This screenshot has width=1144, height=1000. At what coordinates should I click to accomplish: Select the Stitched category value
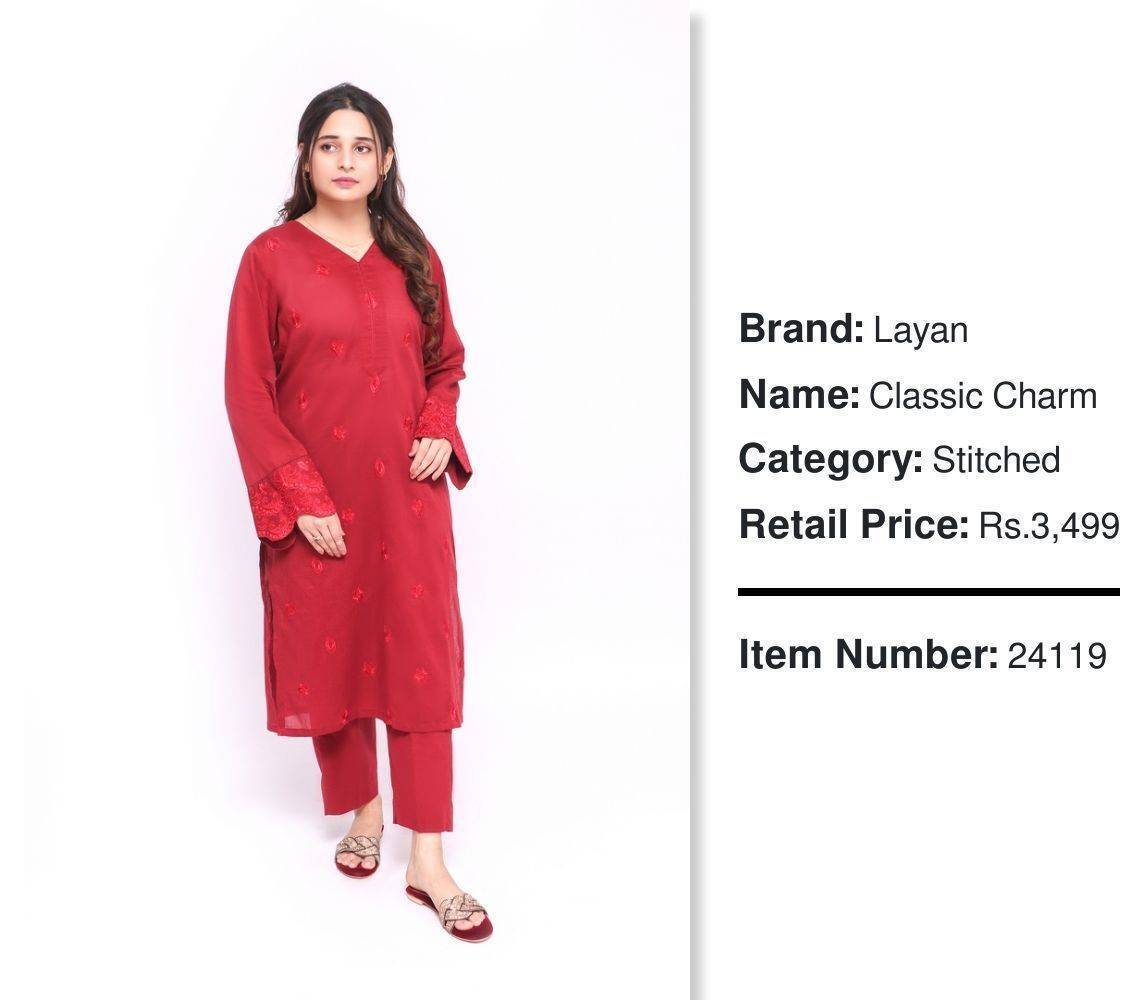[996, 460]
